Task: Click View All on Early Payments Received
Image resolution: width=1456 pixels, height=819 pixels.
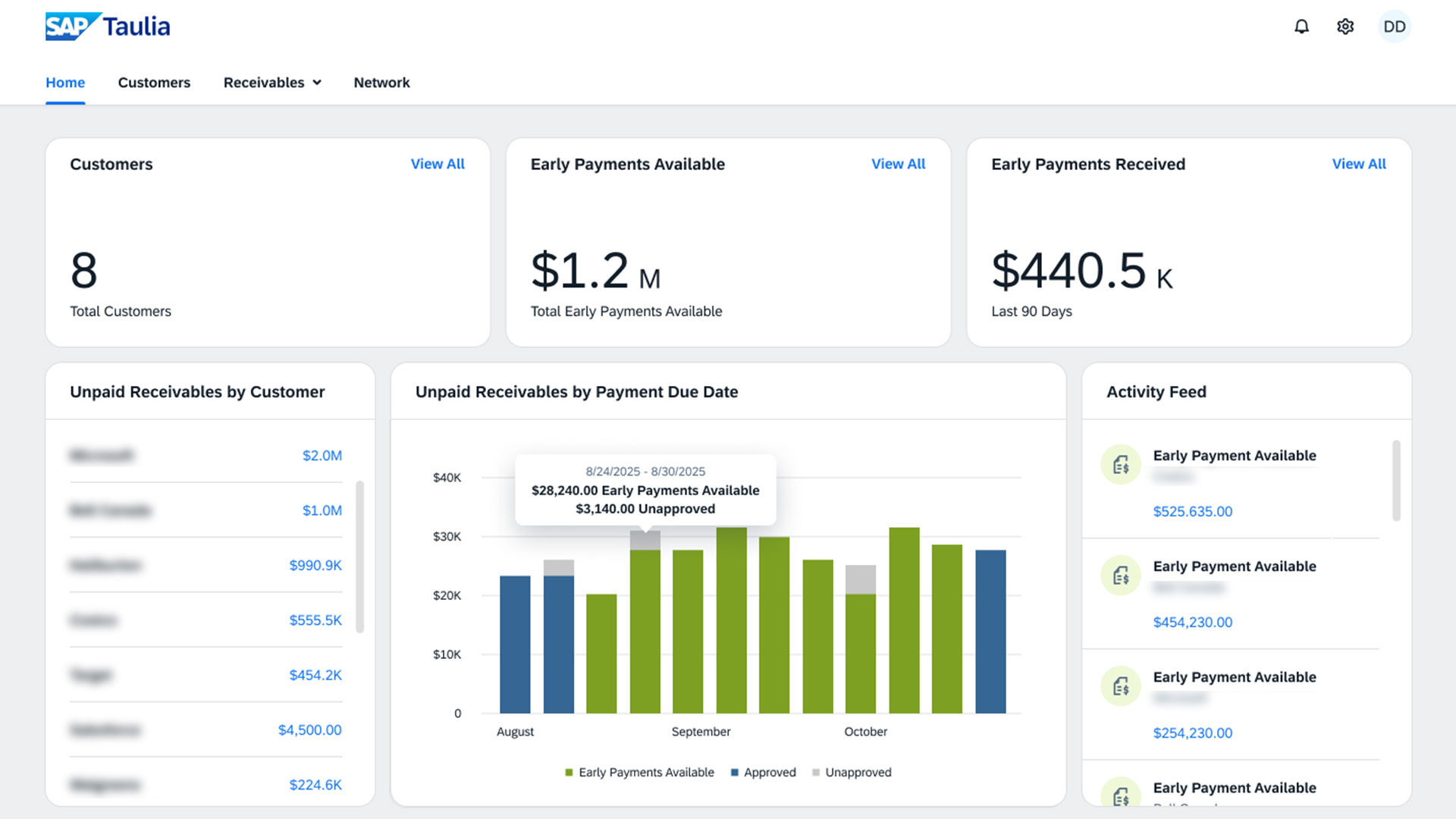Action: point(1358,164)
